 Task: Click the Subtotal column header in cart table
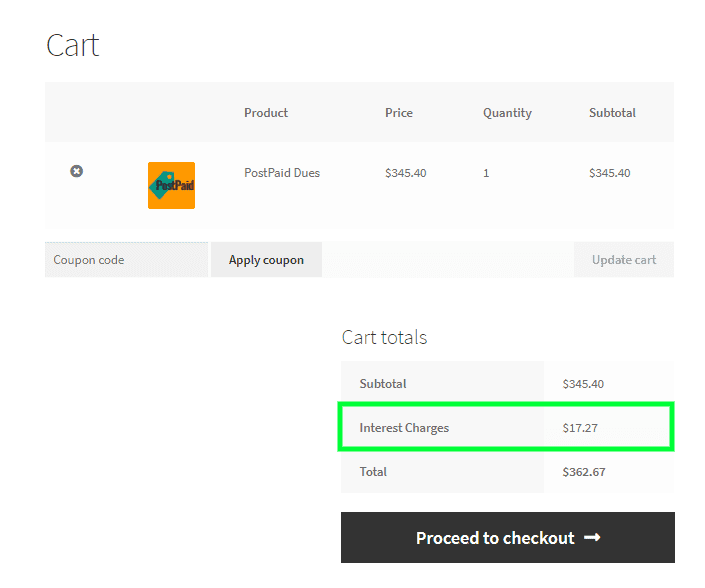(612, 113)
